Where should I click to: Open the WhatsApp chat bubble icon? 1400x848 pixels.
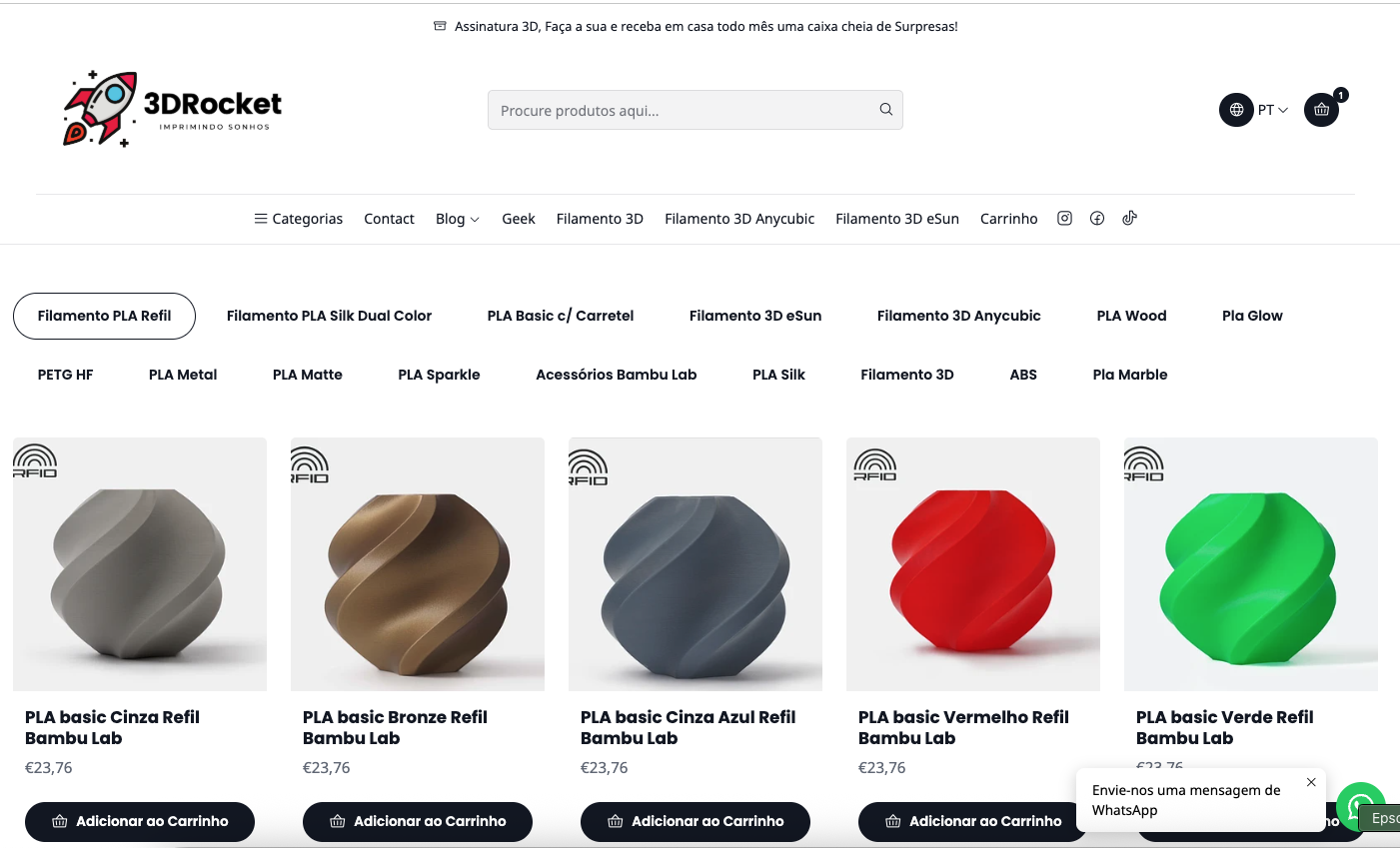[x=1360, y=805]
